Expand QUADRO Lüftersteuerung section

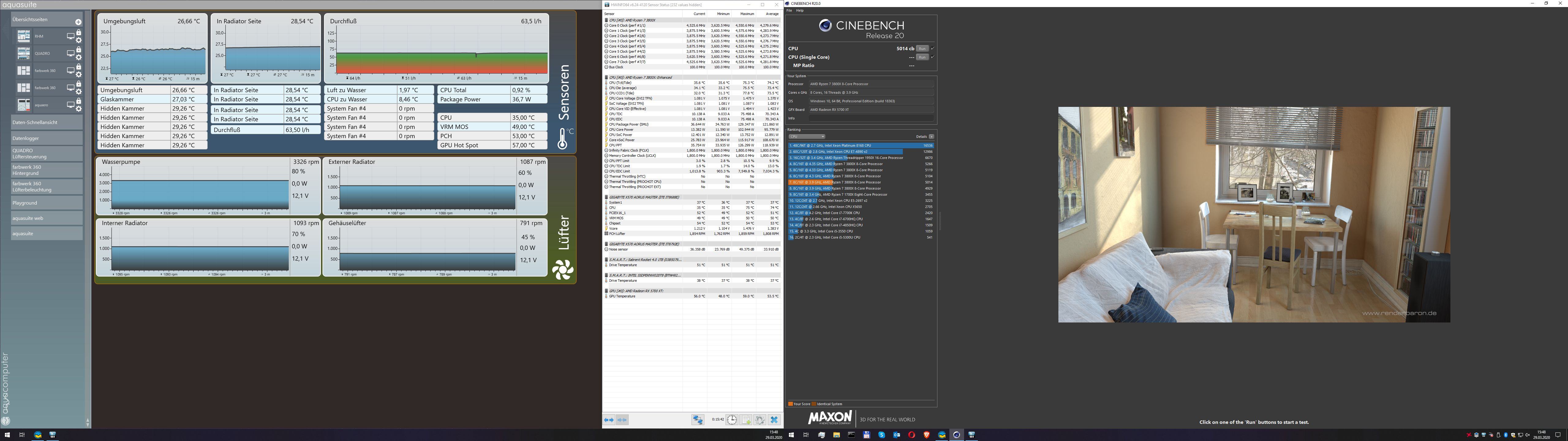46,153
